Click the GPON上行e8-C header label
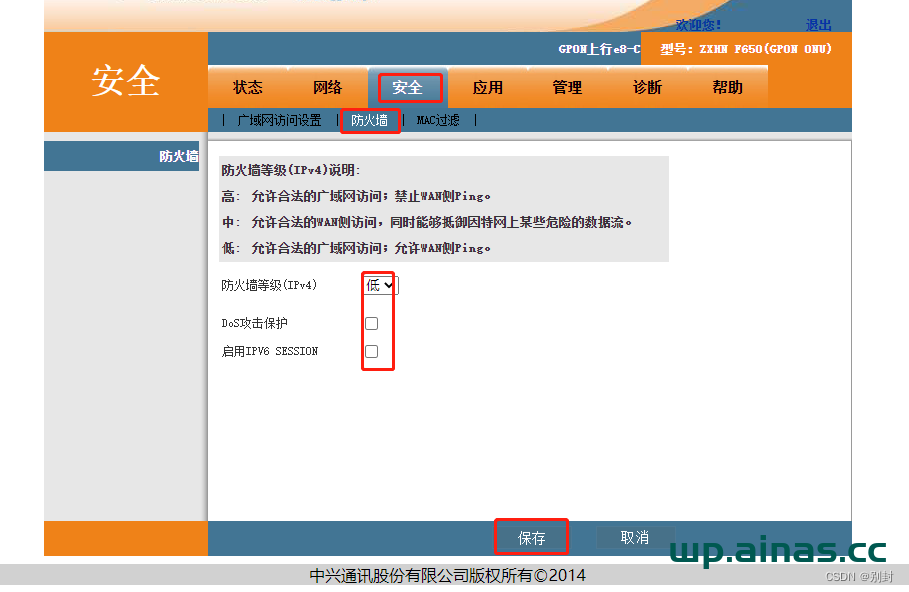Screen dimensions: 909x592 coord(598,48)
